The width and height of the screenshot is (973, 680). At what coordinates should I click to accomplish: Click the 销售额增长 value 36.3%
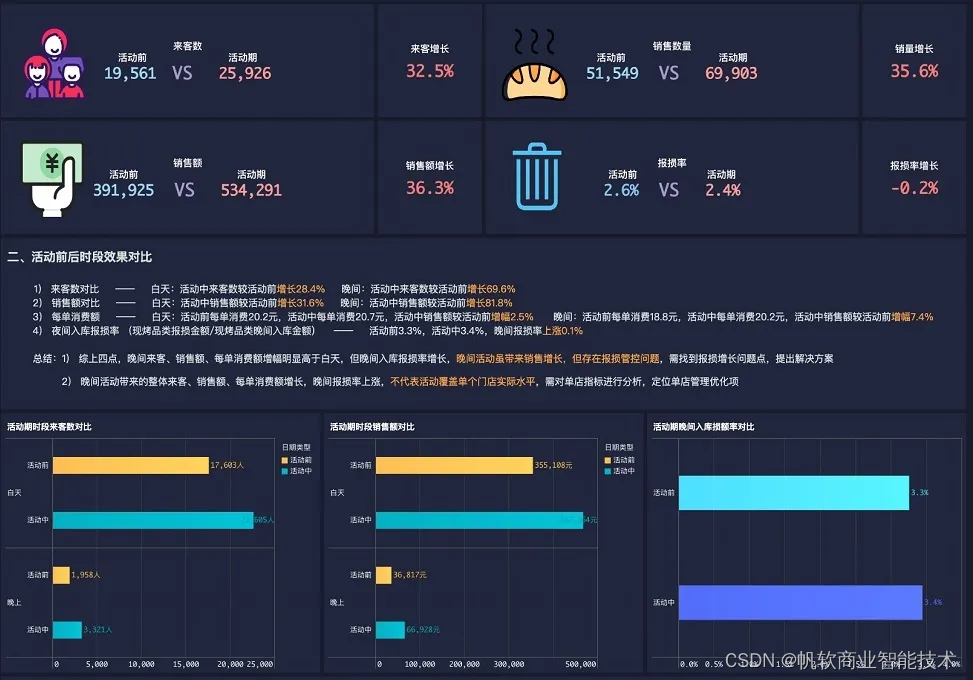pos(430,188)
